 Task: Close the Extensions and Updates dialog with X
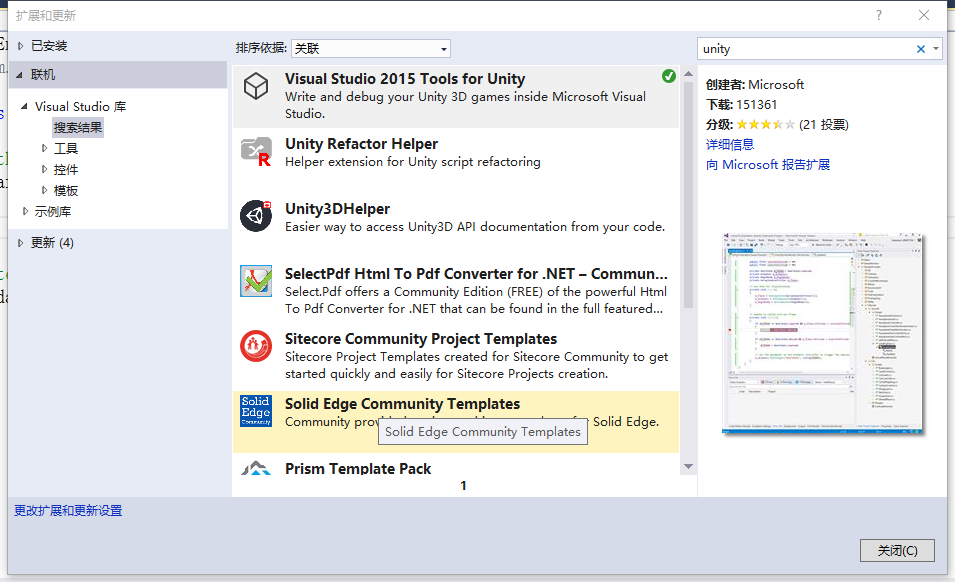click(924, 15)
